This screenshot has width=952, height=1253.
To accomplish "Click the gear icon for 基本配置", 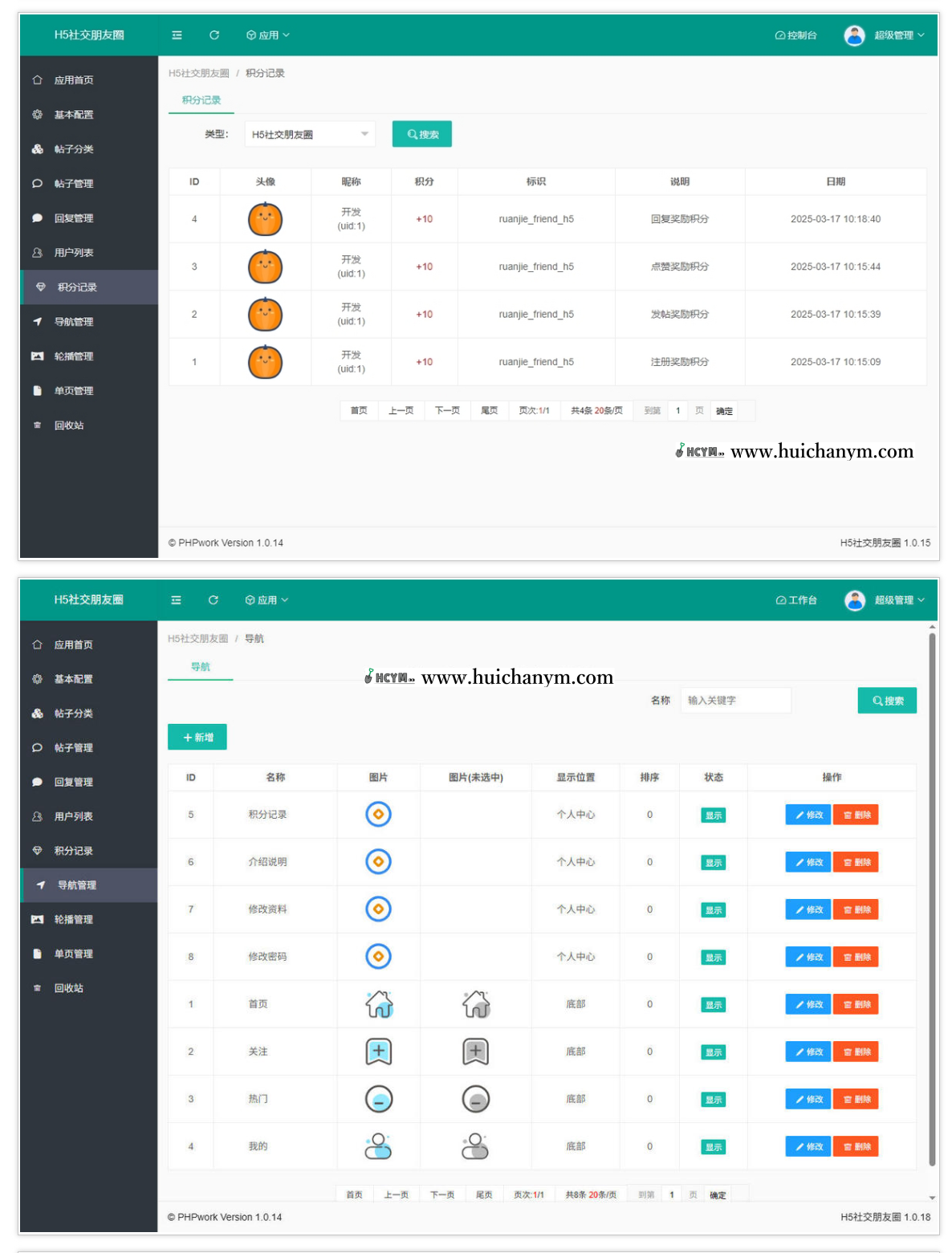I will [x=37, y=115].
